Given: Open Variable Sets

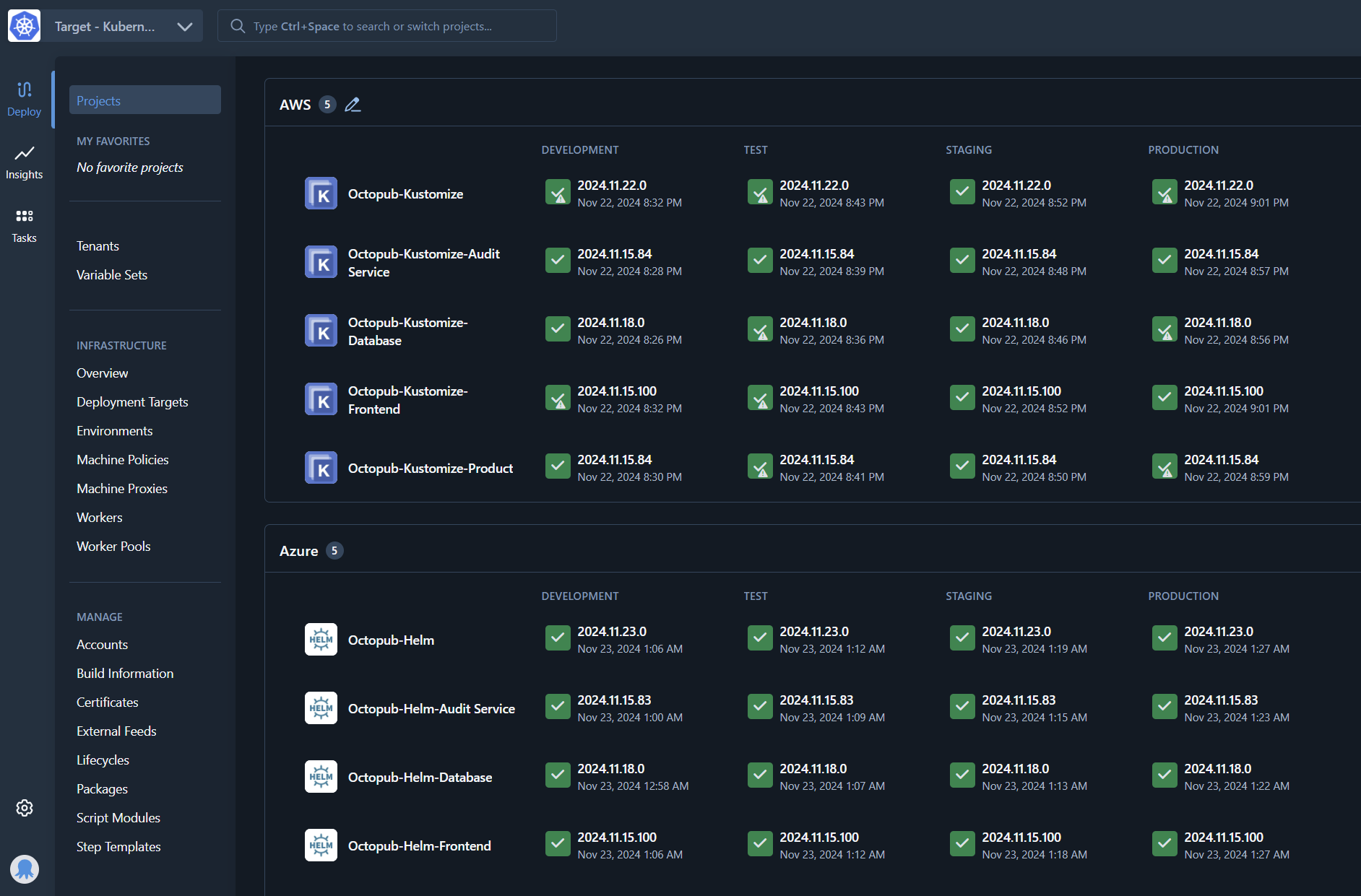Looking at the screenshot, I should (x=111, y=274).
